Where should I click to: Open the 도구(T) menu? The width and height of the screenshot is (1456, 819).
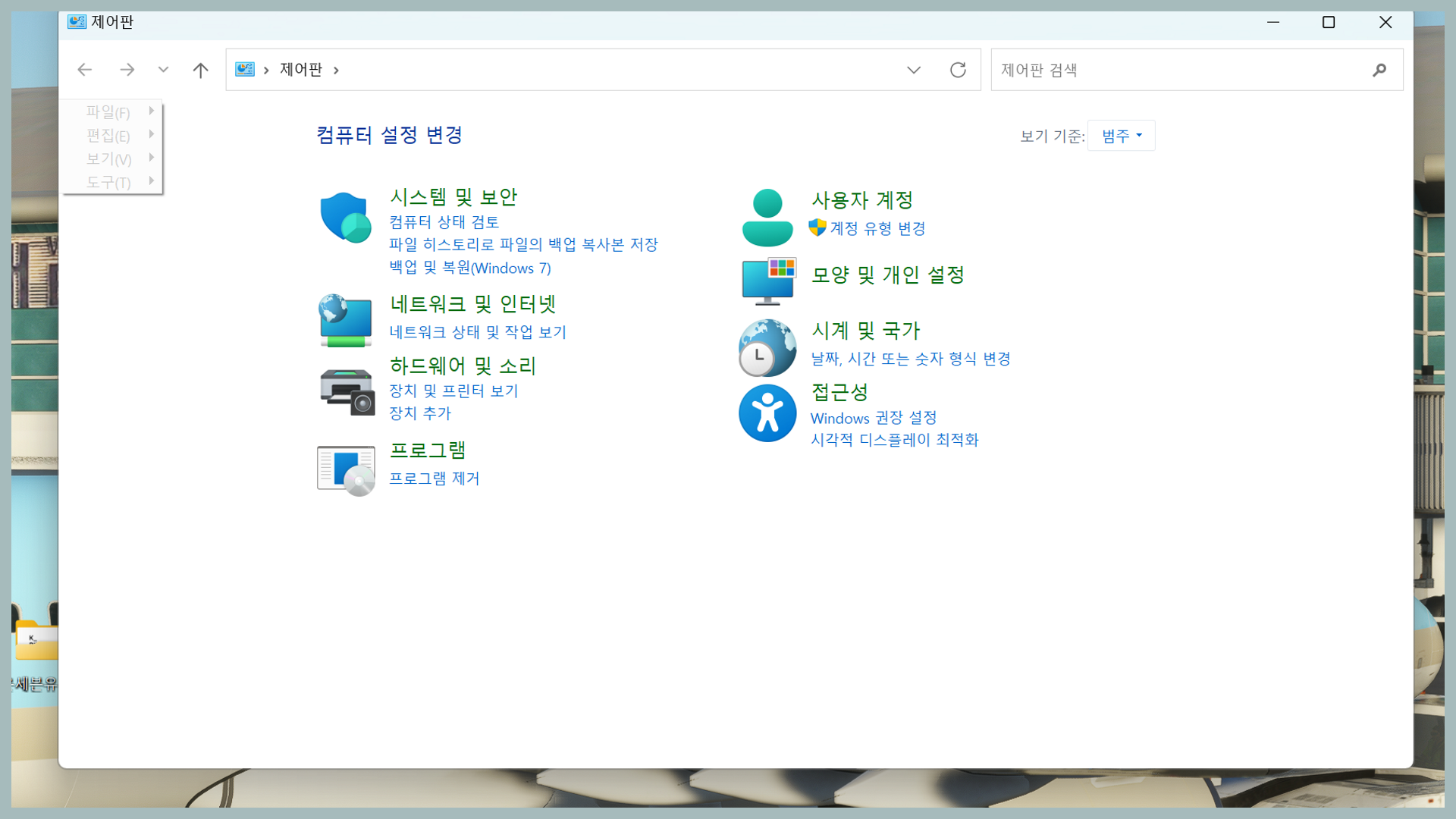pos(108,182)
